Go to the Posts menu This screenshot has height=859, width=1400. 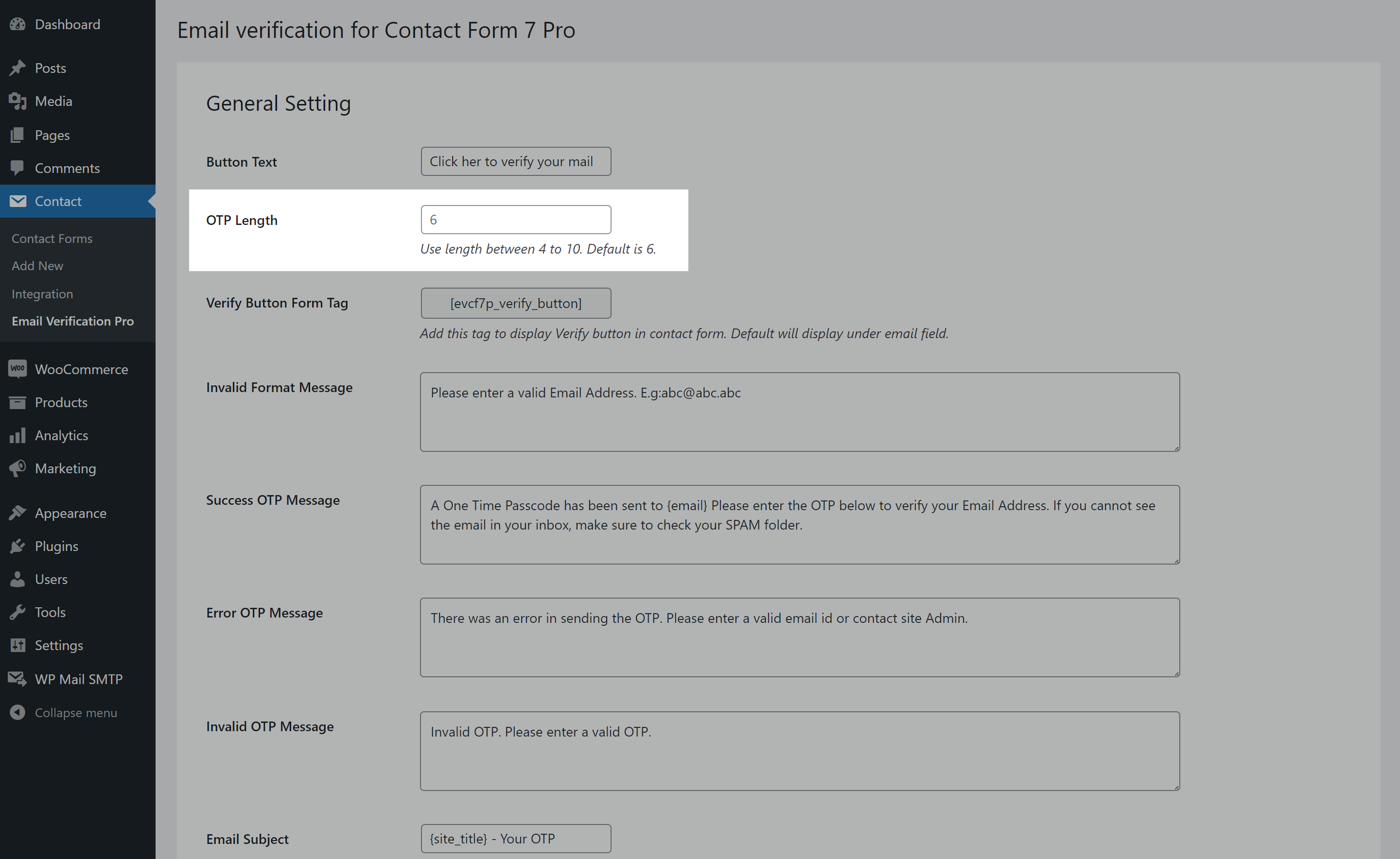click(x=78, y=68)
